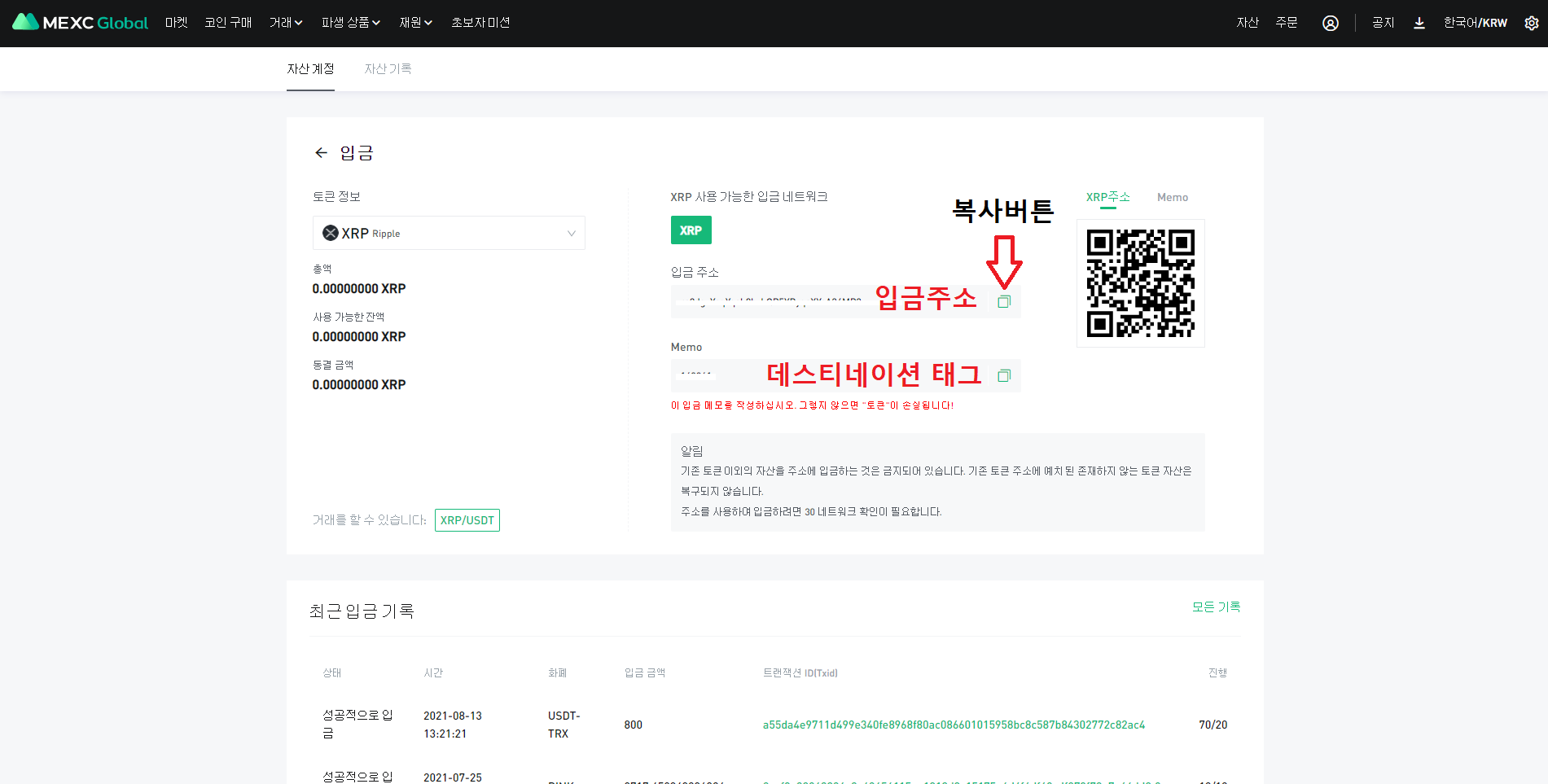1548x784 pixels.
Task: Click the XRP coin icon in token selector
Action: click(331, 233)
